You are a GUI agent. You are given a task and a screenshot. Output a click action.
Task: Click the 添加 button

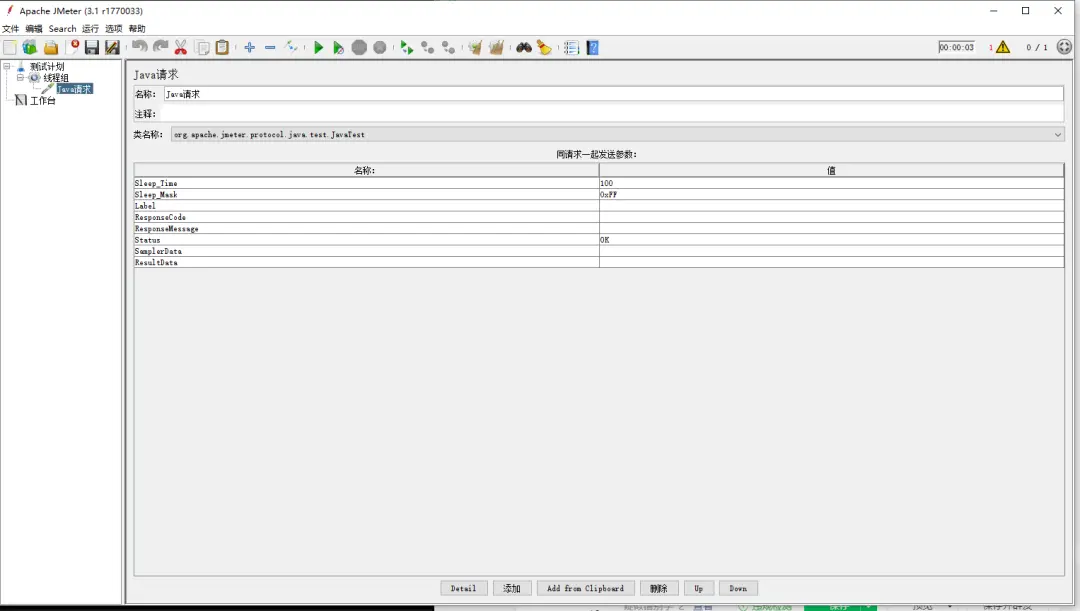click(x=512, y=588)
